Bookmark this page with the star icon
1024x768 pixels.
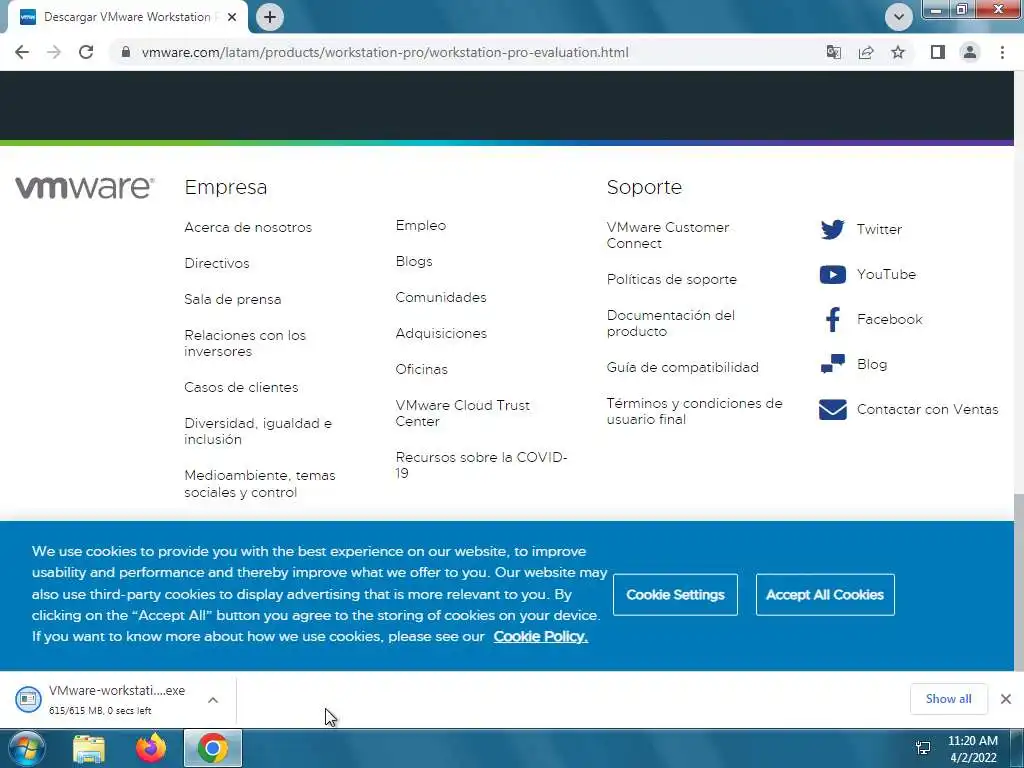[898, 52]
